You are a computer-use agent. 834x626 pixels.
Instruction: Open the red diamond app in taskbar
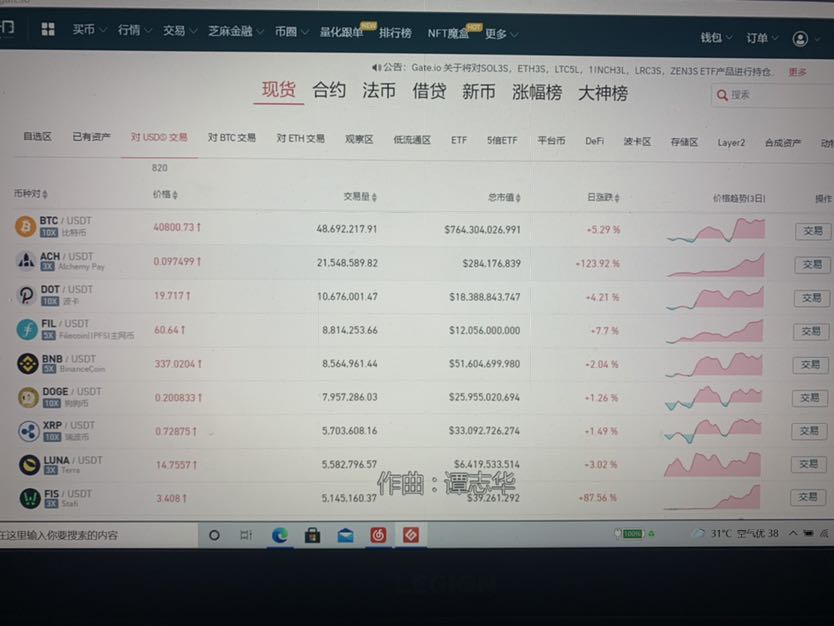click(411, 535)
